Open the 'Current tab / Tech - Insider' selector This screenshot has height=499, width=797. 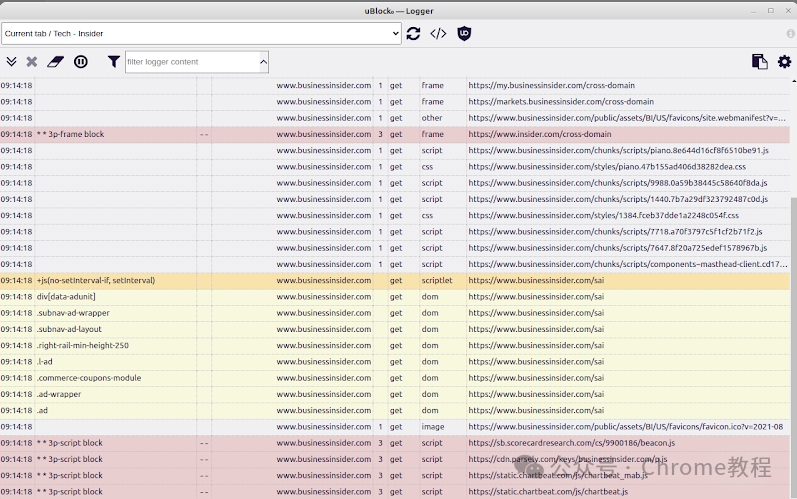201,34
